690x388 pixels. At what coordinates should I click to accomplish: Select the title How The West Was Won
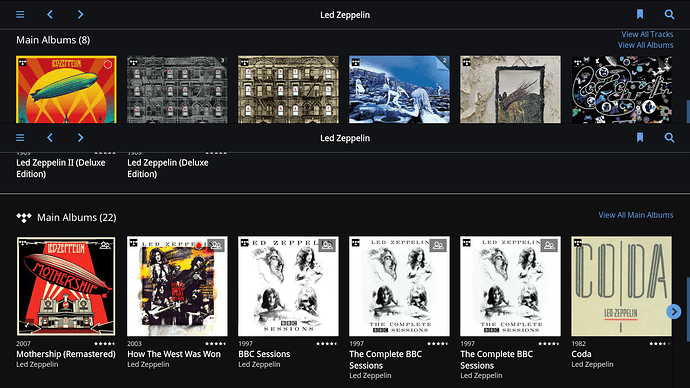[174, 354]
